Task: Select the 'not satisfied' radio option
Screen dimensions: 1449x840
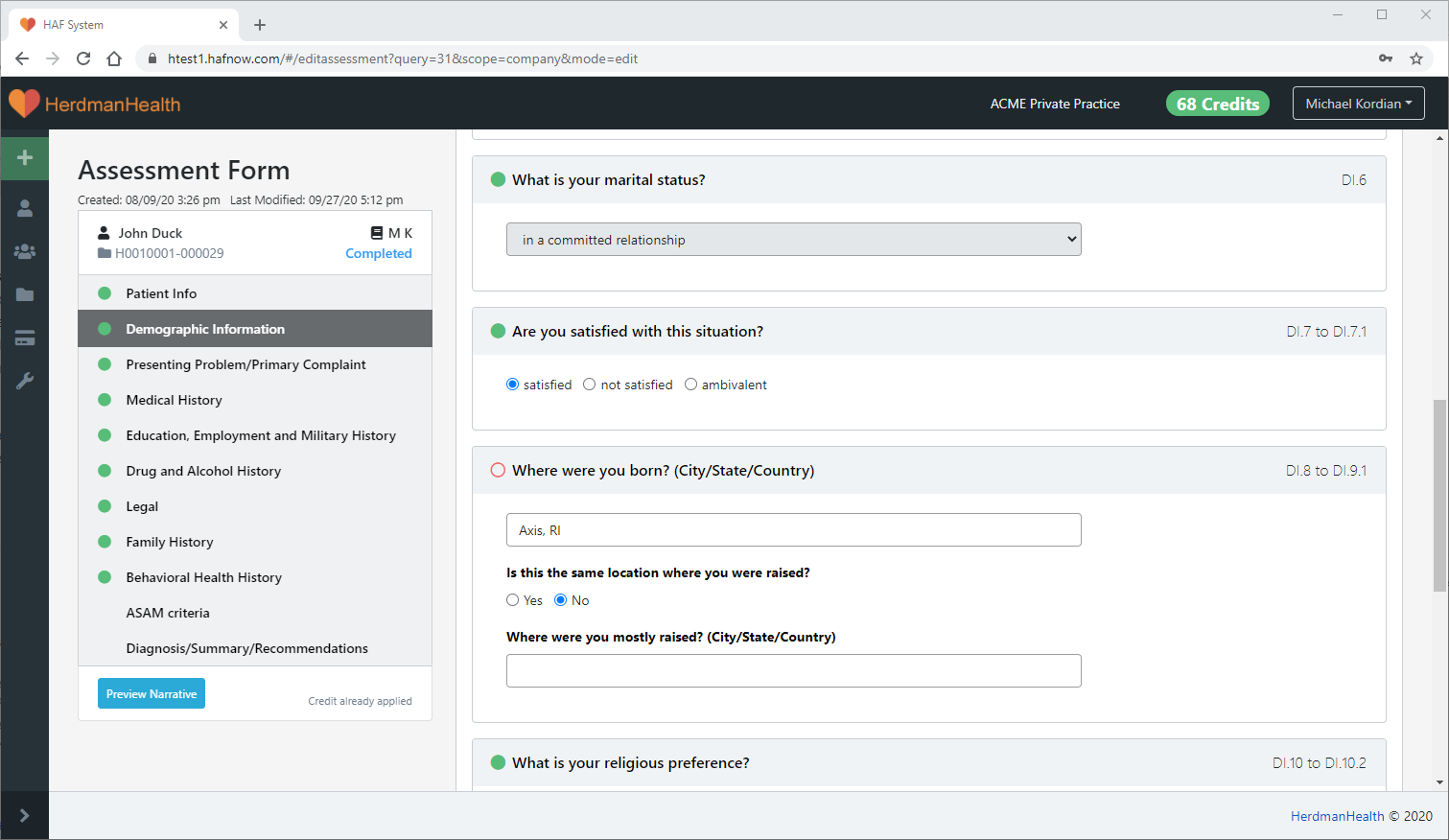Action: coord(590,385)
